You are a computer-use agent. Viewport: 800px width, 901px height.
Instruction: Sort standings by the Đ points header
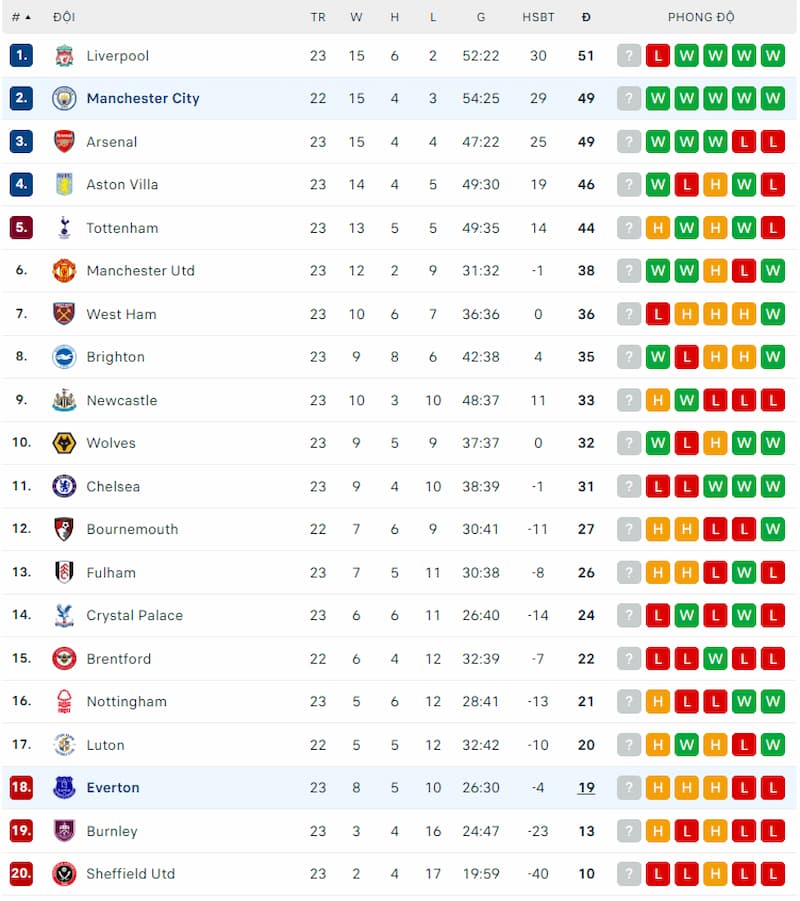586,17
